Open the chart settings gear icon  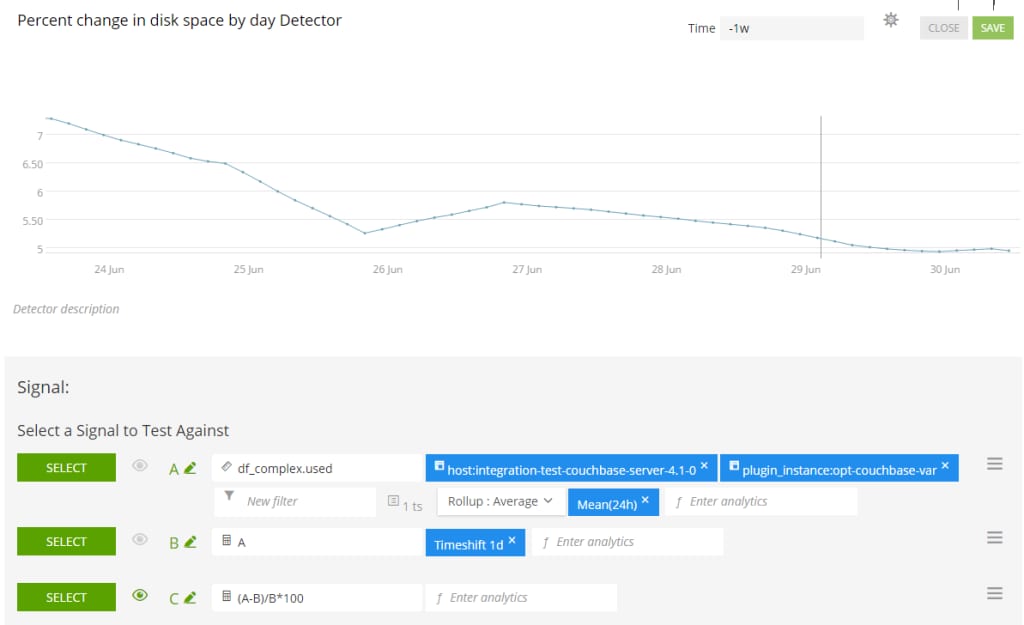(891, 21)
